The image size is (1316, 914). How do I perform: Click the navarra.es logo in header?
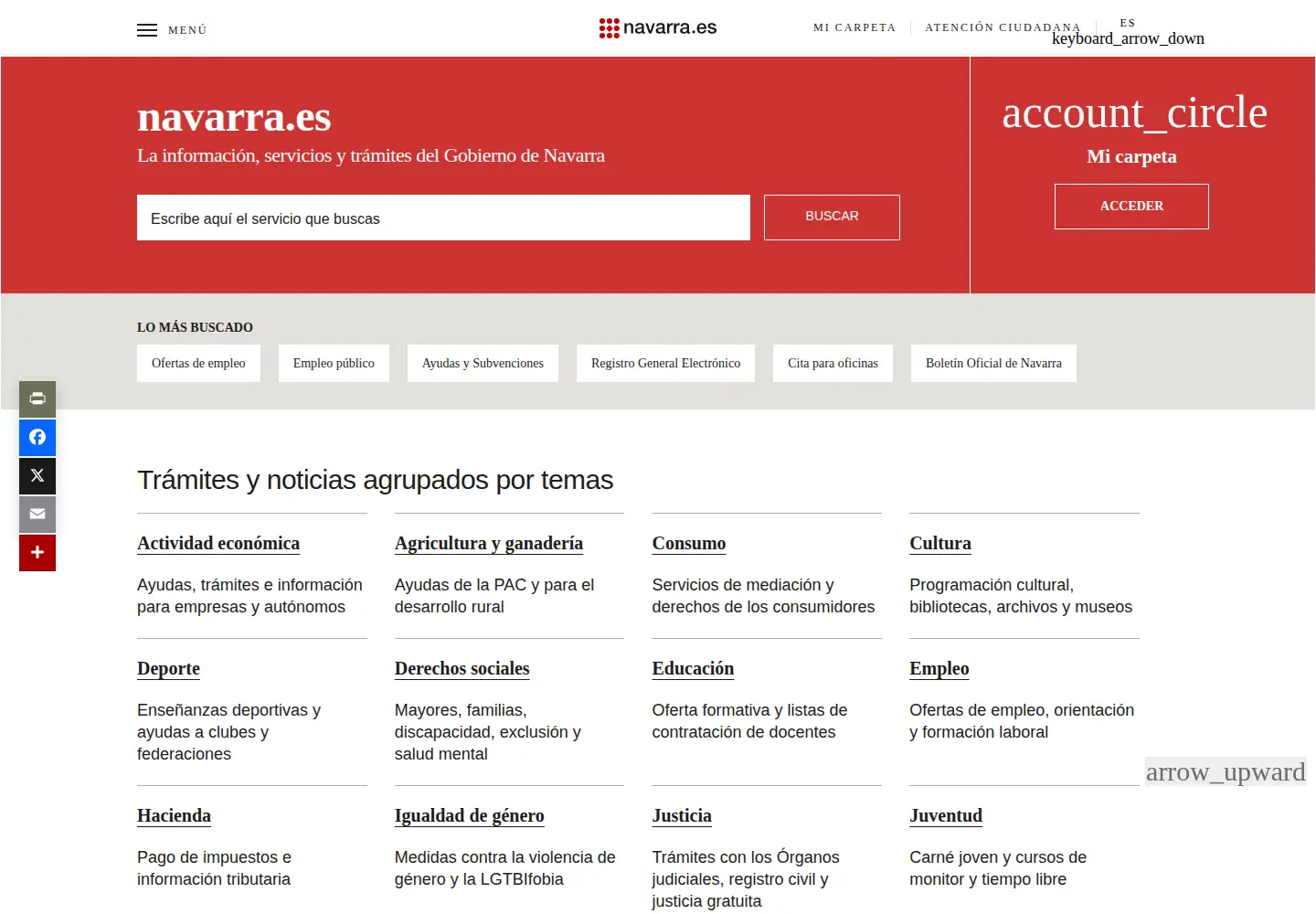[658, 27]
